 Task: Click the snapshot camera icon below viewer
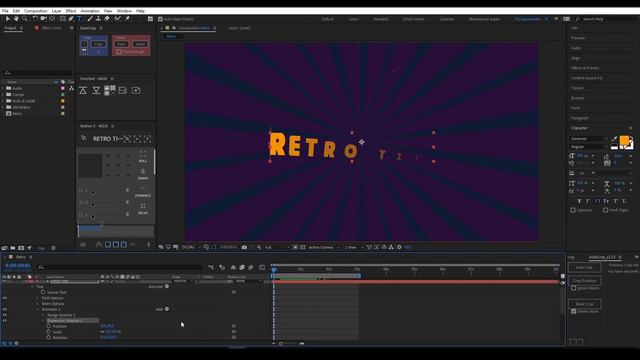point(244,247)
